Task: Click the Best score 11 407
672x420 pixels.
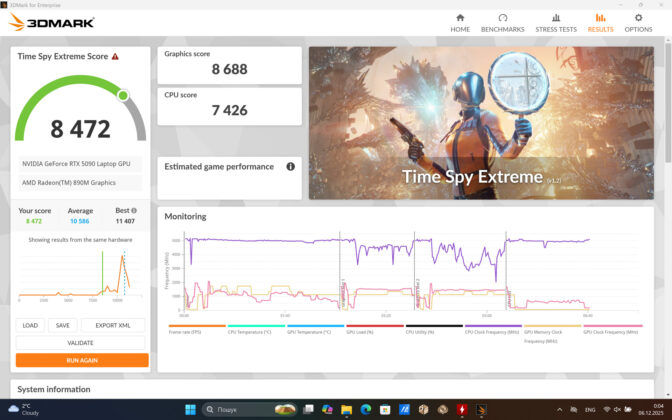Action: [125, 221]
